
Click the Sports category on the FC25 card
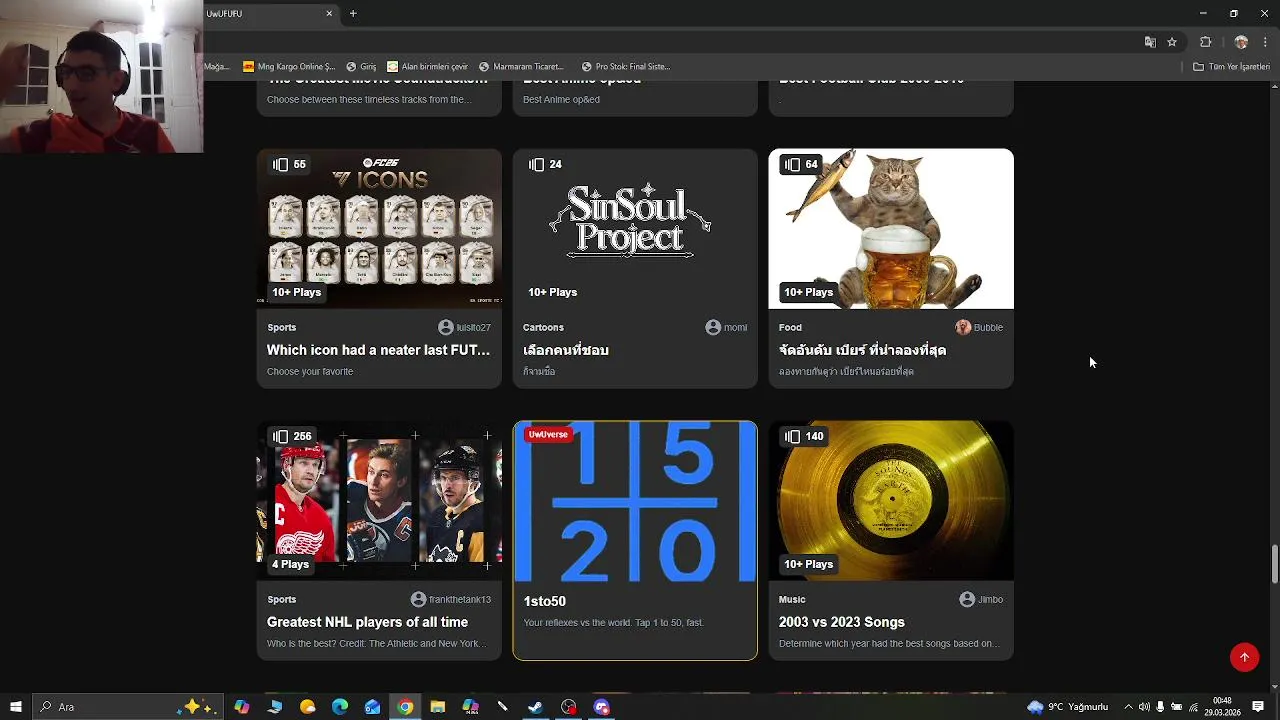tap(281, 327)
